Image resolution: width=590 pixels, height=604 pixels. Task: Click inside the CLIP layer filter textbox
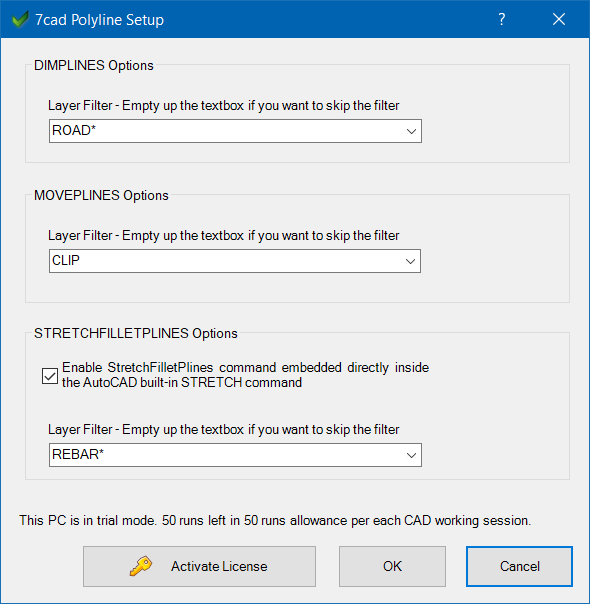pos(225,261)
